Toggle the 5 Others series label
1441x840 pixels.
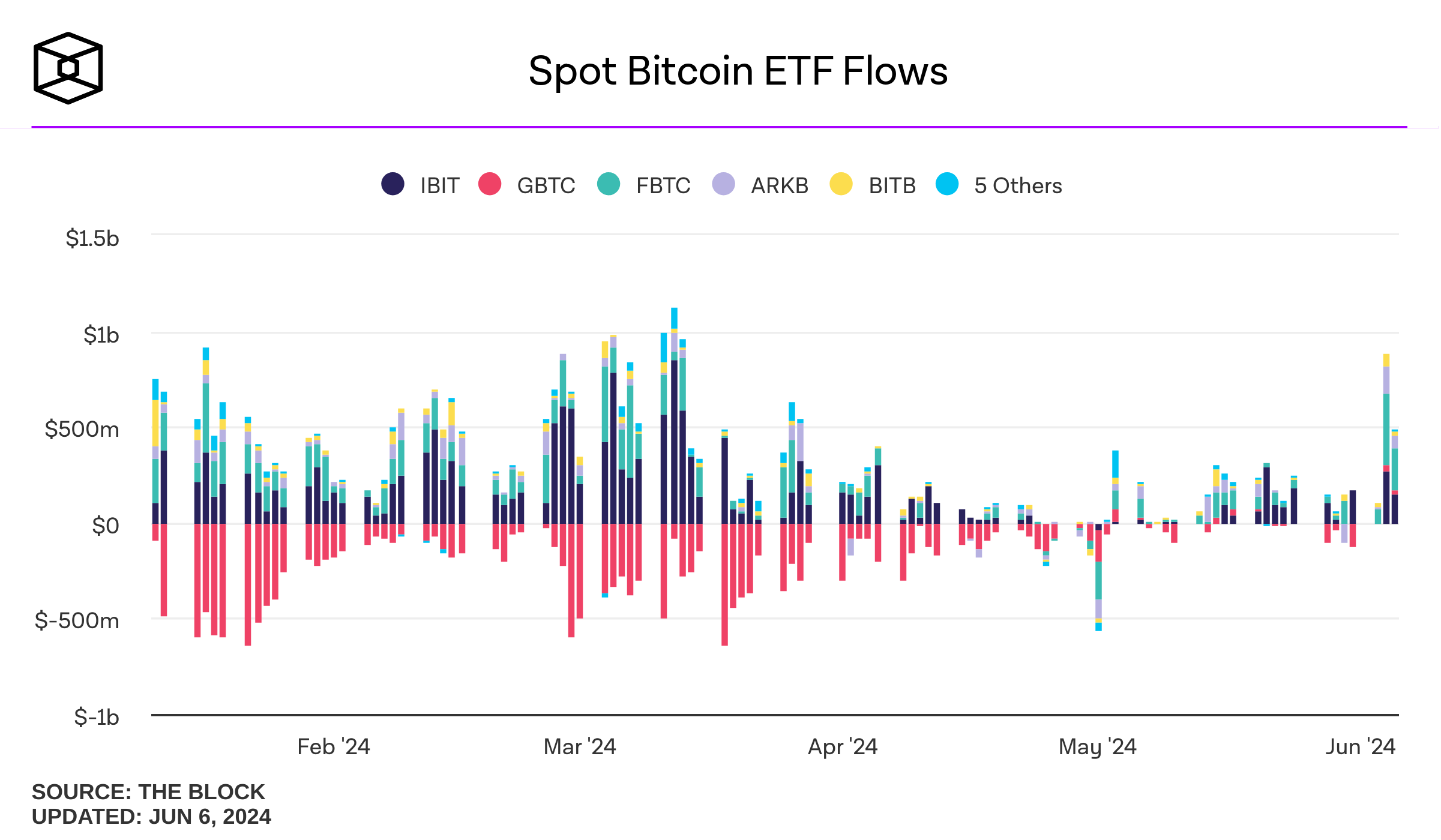point(1018,186)
